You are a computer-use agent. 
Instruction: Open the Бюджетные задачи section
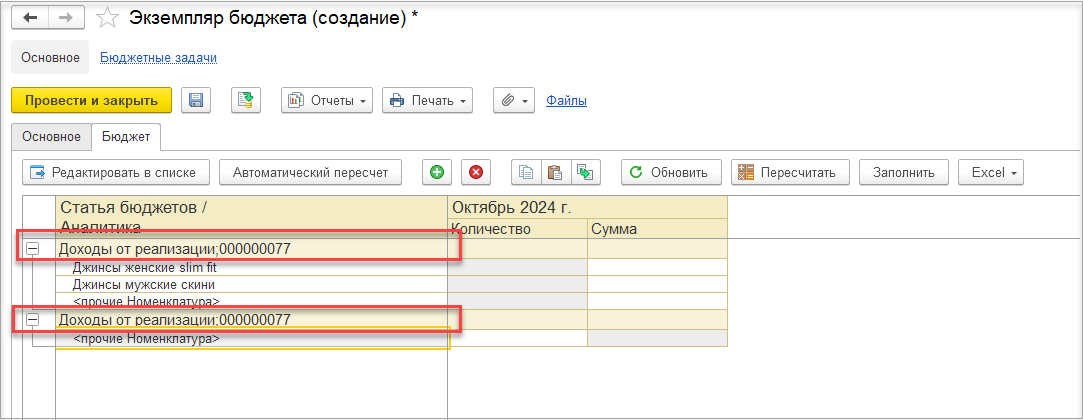pos(159,58)
